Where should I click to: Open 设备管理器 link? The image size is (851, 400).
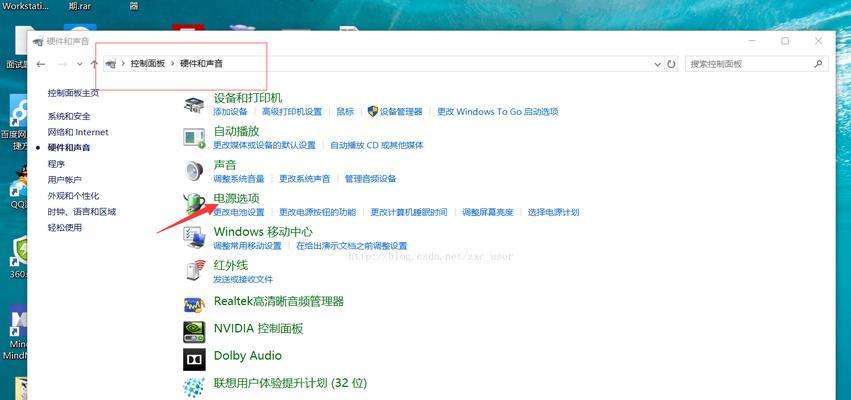(401, 112)
